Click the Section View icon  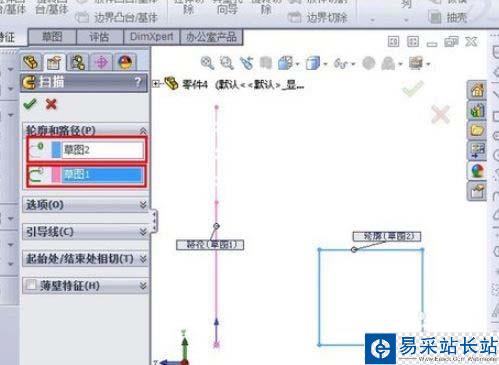[266, 63]
